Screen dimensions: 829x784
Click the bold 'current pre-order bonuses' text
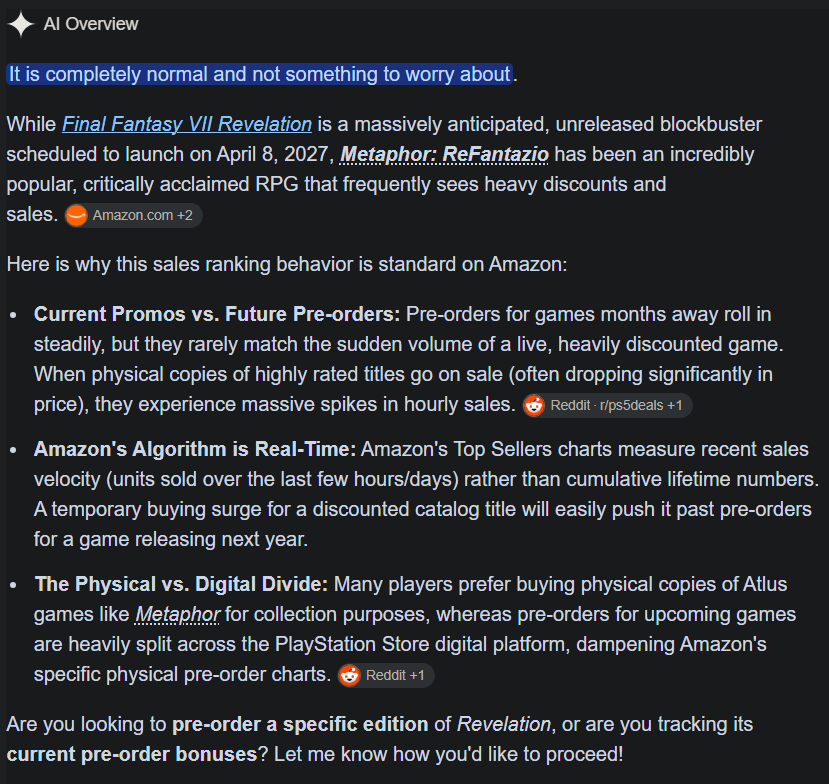pyautogui.click(x=132, y=754)
